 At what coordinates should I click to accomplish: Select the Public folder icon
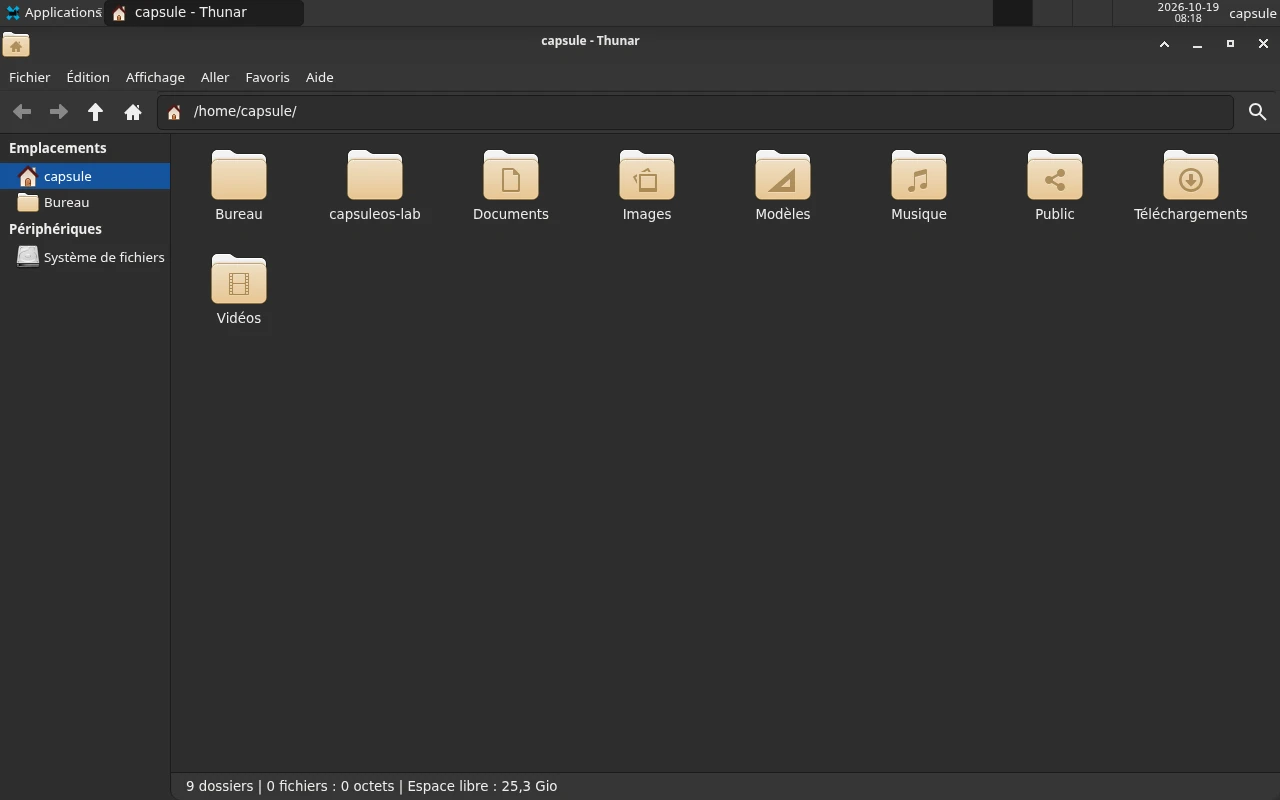click(x=1055, y=175)
